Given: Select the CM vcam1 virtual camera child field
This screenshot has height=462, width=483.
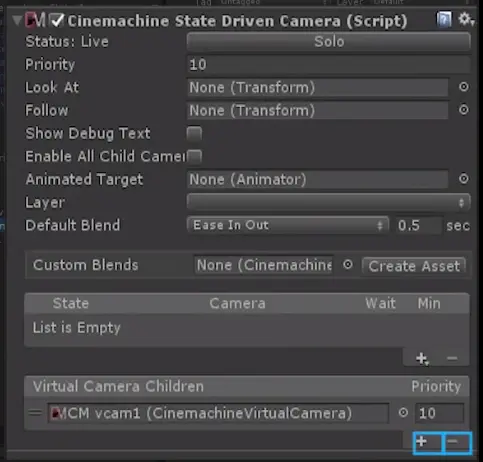Looking at the screenshot, I should (218, 413).
